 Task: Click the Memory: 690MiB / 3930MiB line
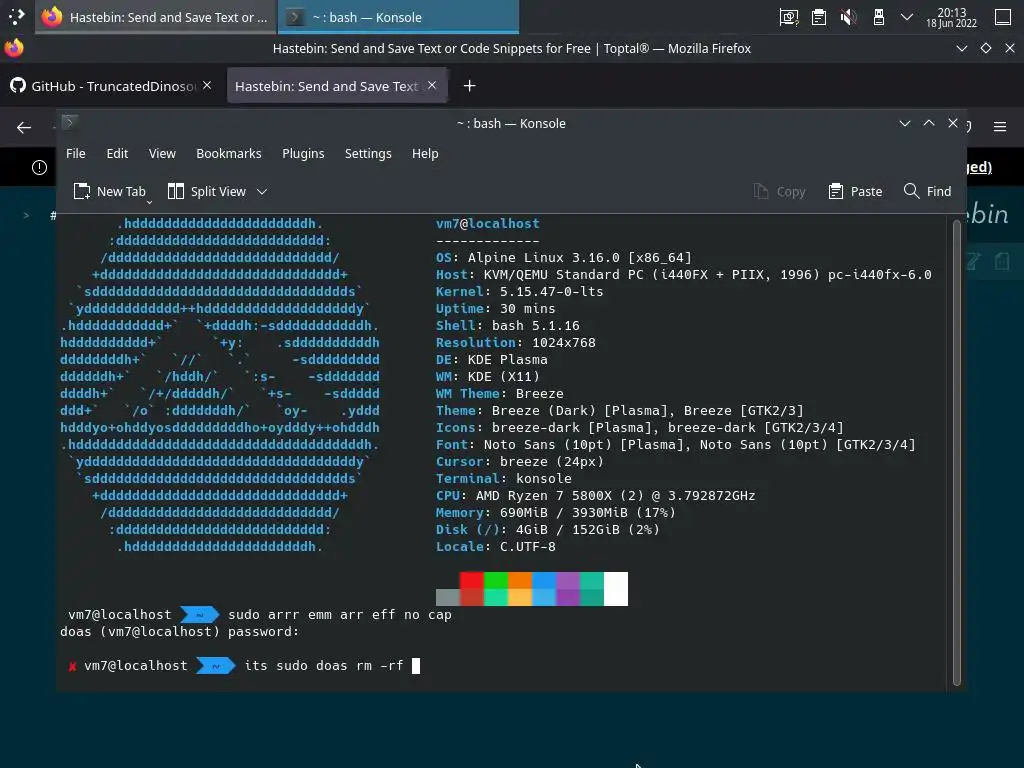point(556,512)
